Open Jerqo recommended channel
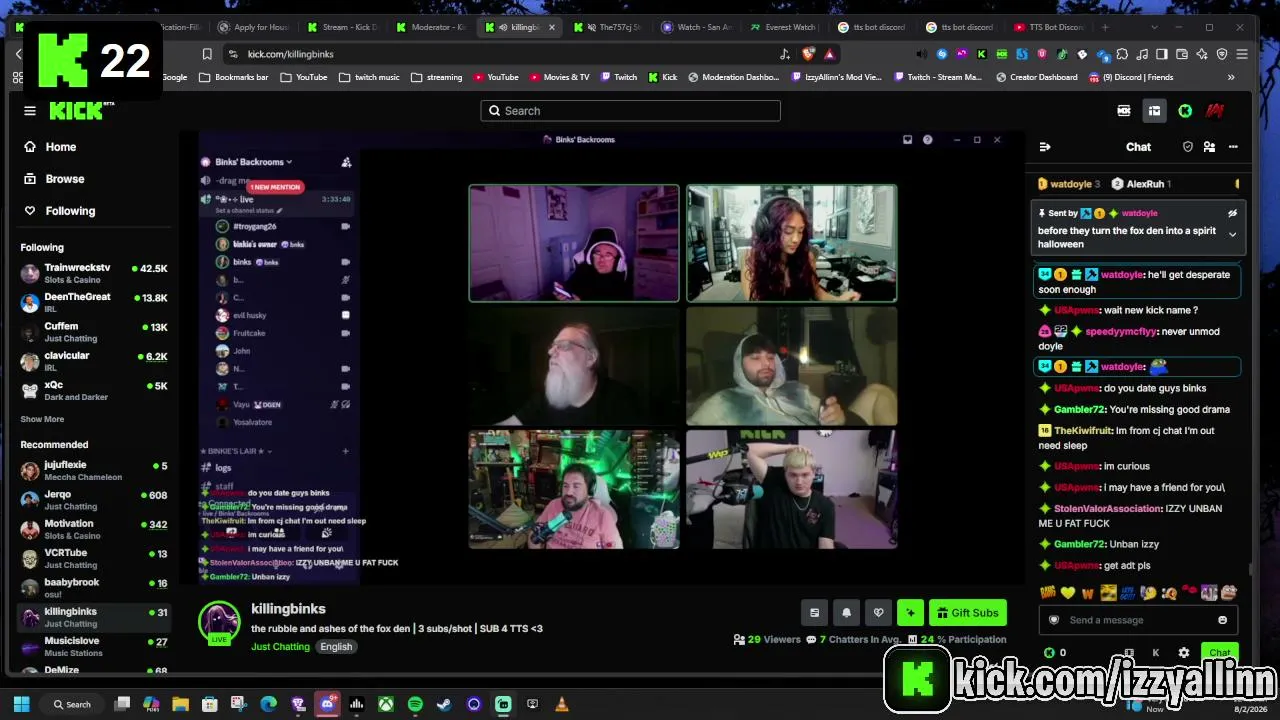This screenshot has height=720, width=1280. tap(93, 499)
